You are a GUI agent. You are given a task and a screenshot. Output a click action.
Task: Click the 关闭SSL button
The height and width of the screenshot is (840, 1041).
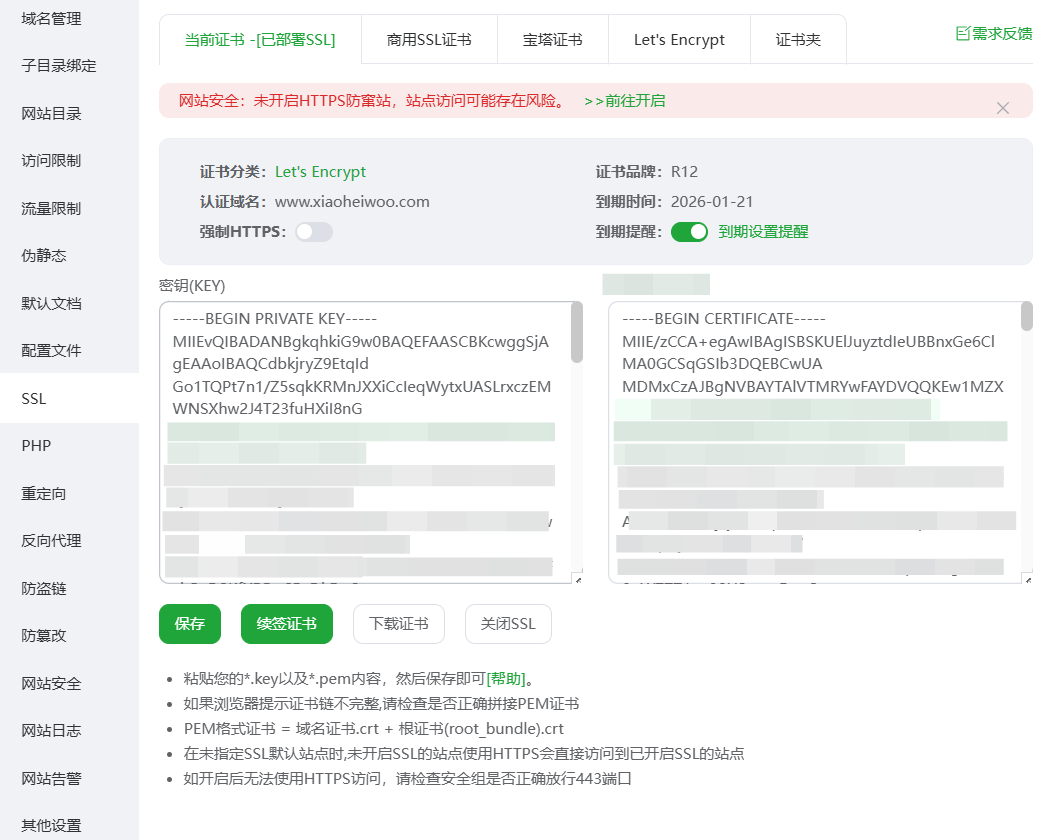(508, 623)
